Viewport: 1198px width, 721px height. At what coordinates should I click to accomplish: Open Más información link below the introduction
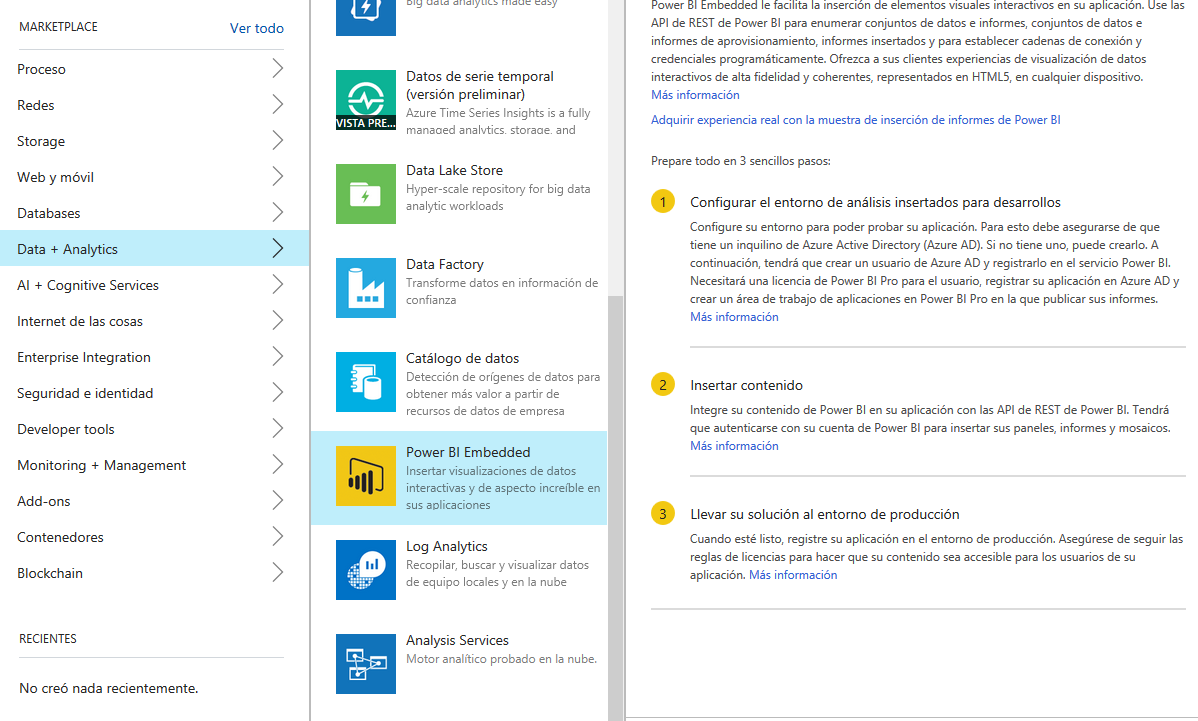coord(695,95)
